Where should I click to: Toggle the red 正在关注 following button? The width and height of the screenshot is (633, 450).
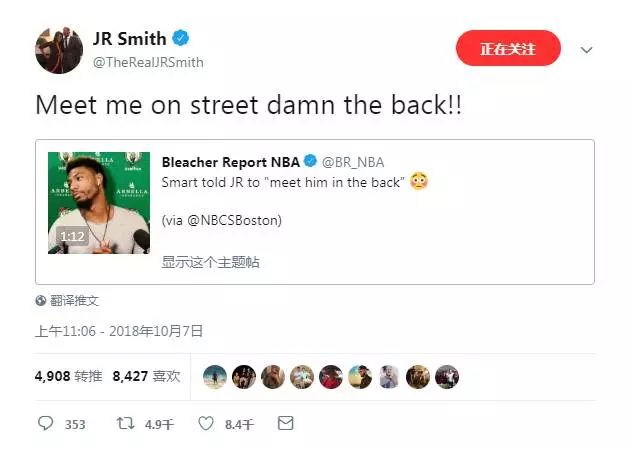coord(508,48)
